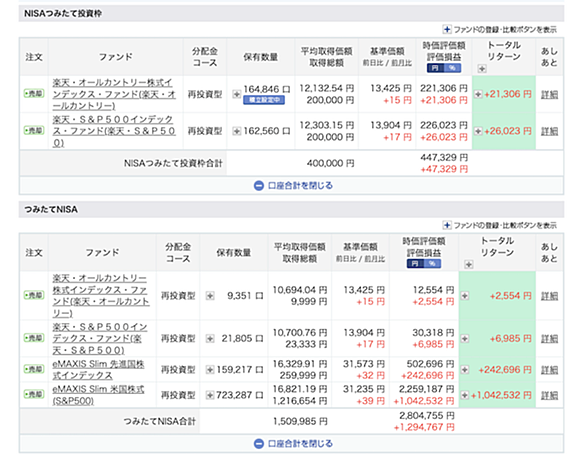Open eMAXIS Slim 先進国株式インデックス link
Screen dimensions: 586x462
click(x=98, y=370)
